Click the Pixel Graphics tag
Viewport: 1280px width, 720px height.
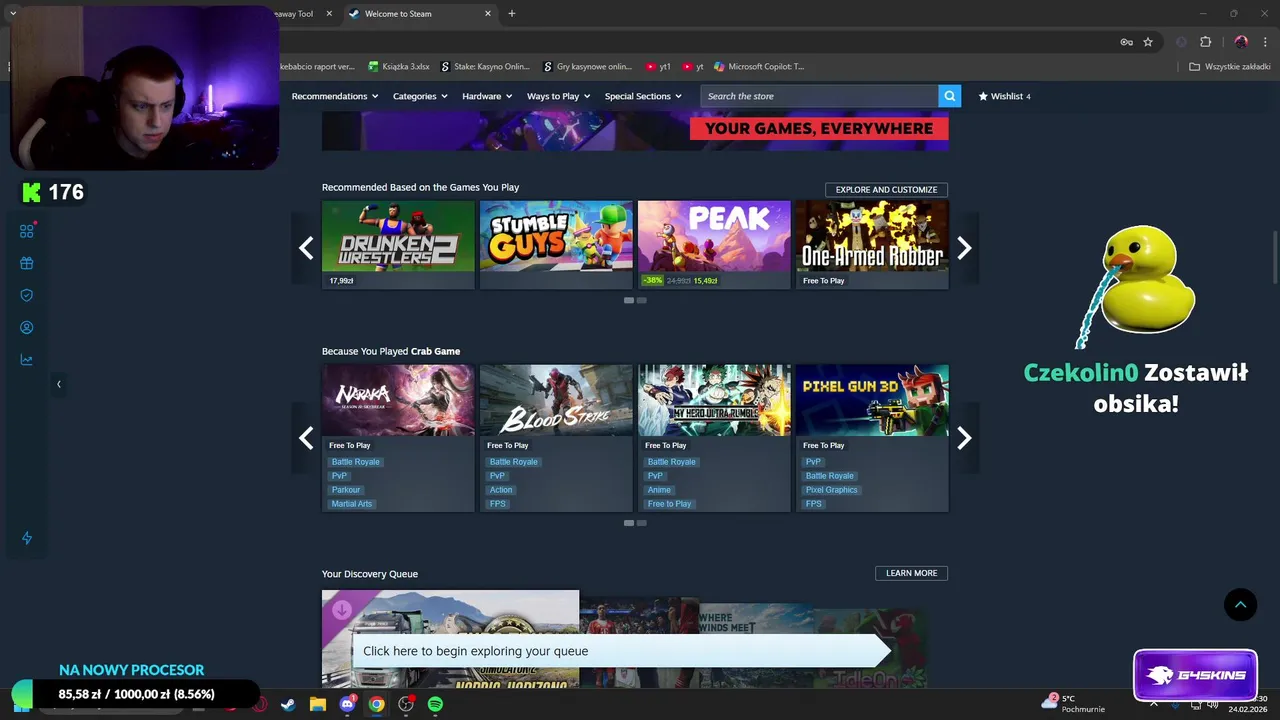832,490
